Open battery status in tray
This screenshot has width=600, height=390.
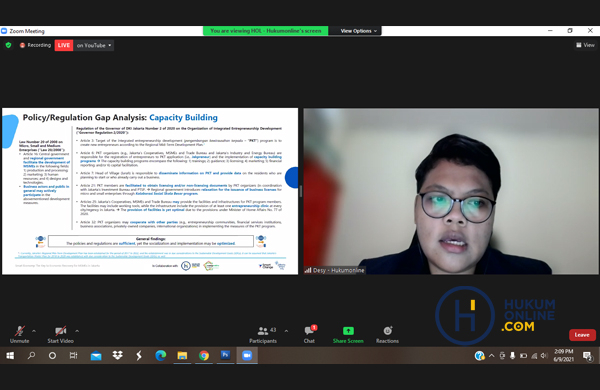click(x=523, y=356)
